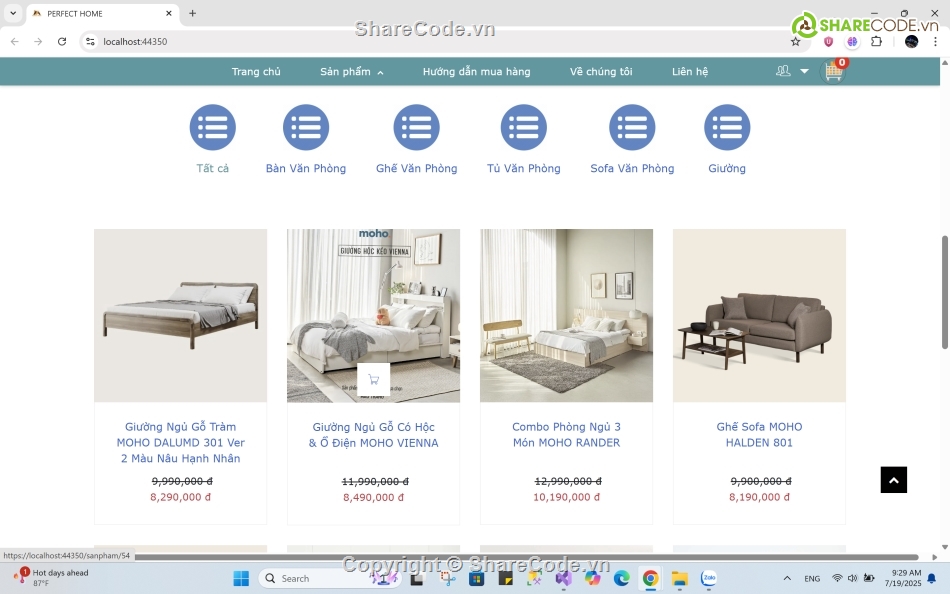Screen dimensions: 950x594
Task: Select the Bàn Văn Phòng category icon
Action: coord(306,127)
